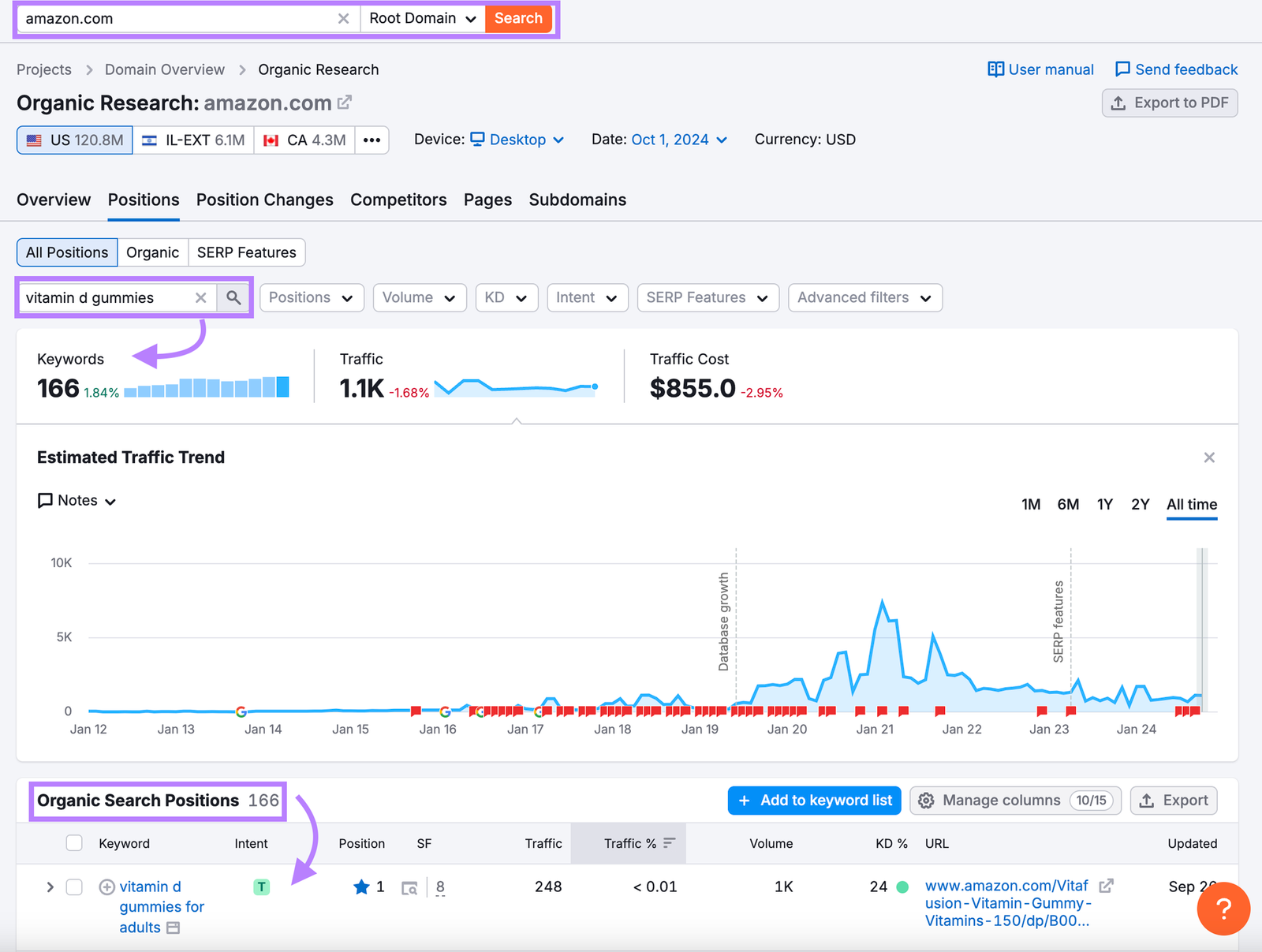Expand the Advanced filters menu
Image resolution: width=1262 pixels, height=952 pixels.
click(x=864, y=297)
